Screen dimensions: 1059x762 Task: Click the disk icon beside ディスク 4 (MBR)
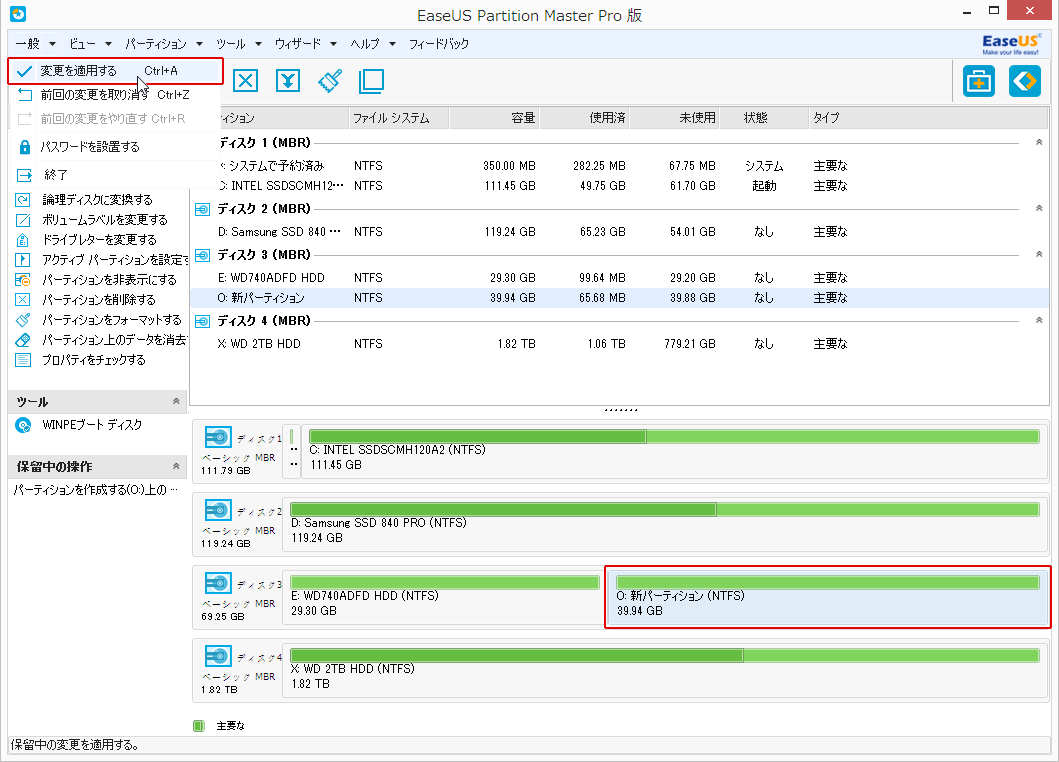tap(202, 322)
